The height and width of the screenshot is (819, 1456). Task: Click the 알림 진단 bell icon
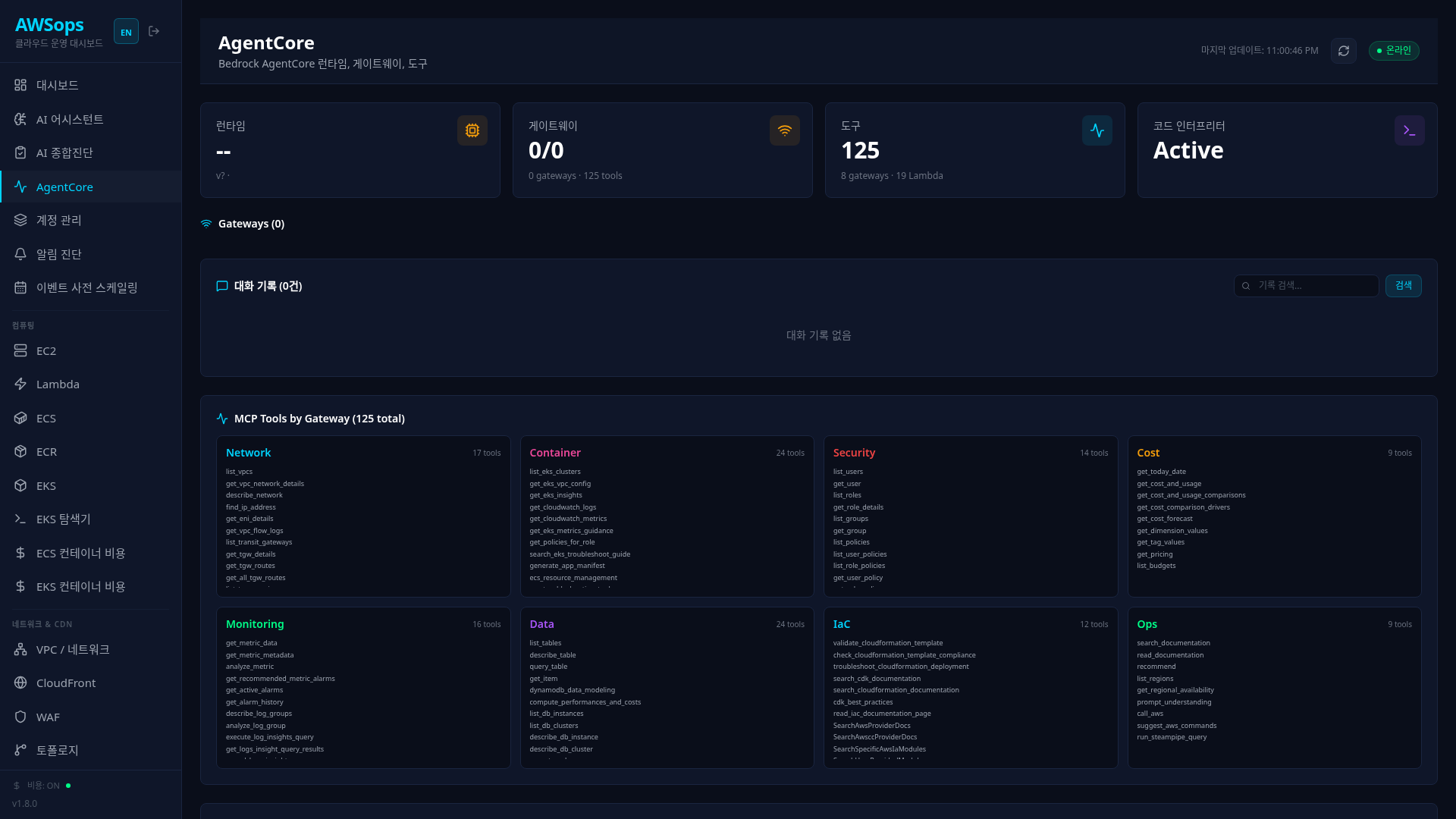(x=20, y=254)
